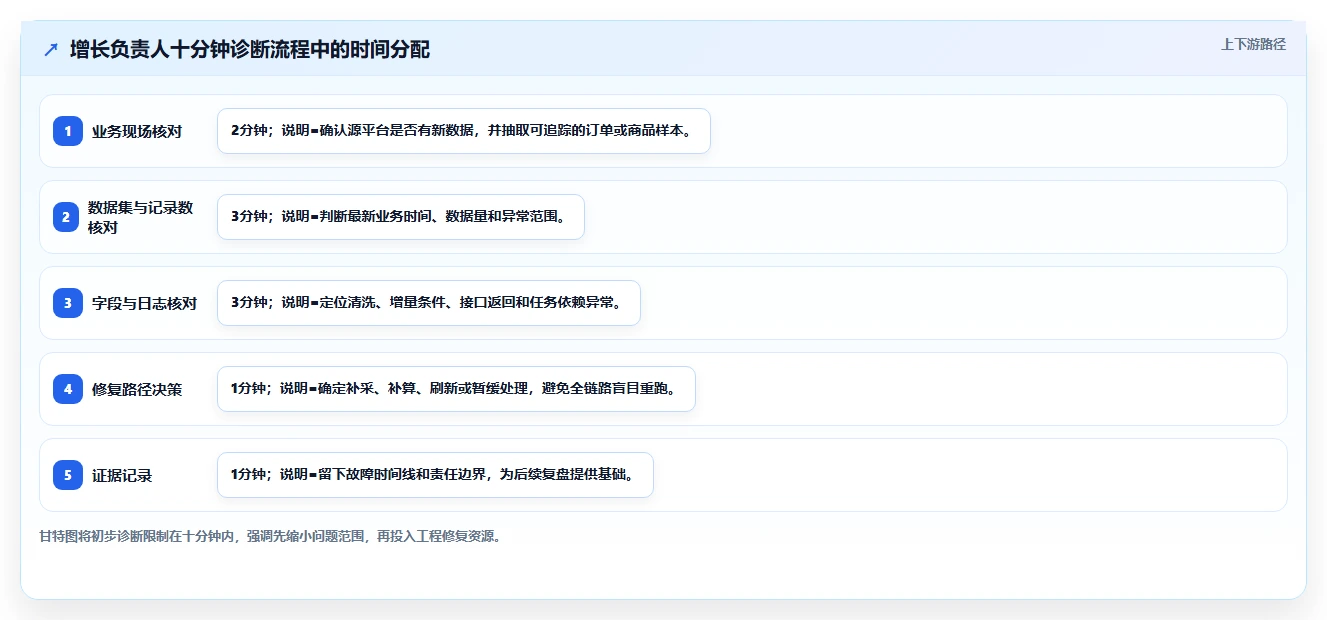The height and width of the screenshot is (620, 1327).
Task: Click the 修复路径决策 step label
Action: 137,389
